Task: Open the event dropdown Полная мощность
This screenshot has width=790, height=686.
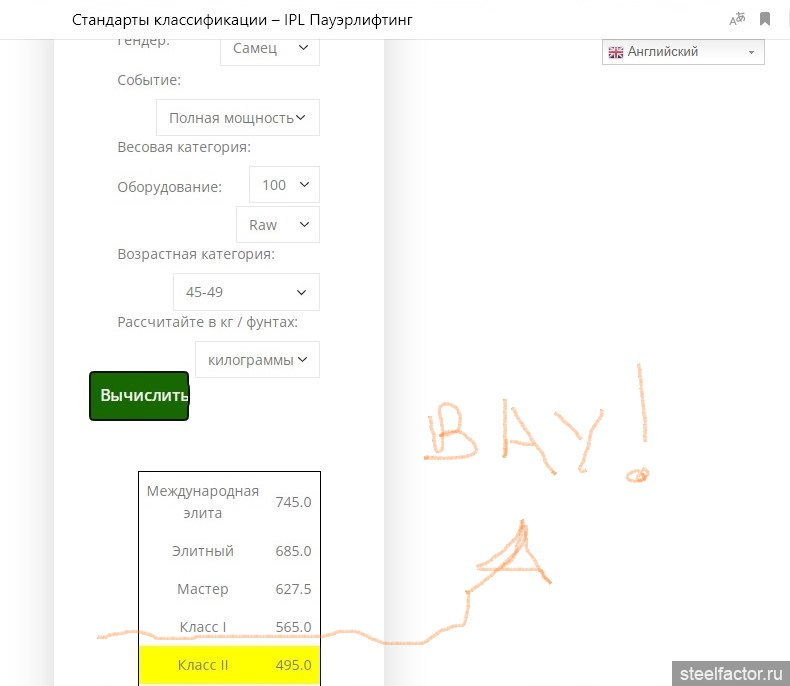Action: pyautogui.click(x=237, y=117)
